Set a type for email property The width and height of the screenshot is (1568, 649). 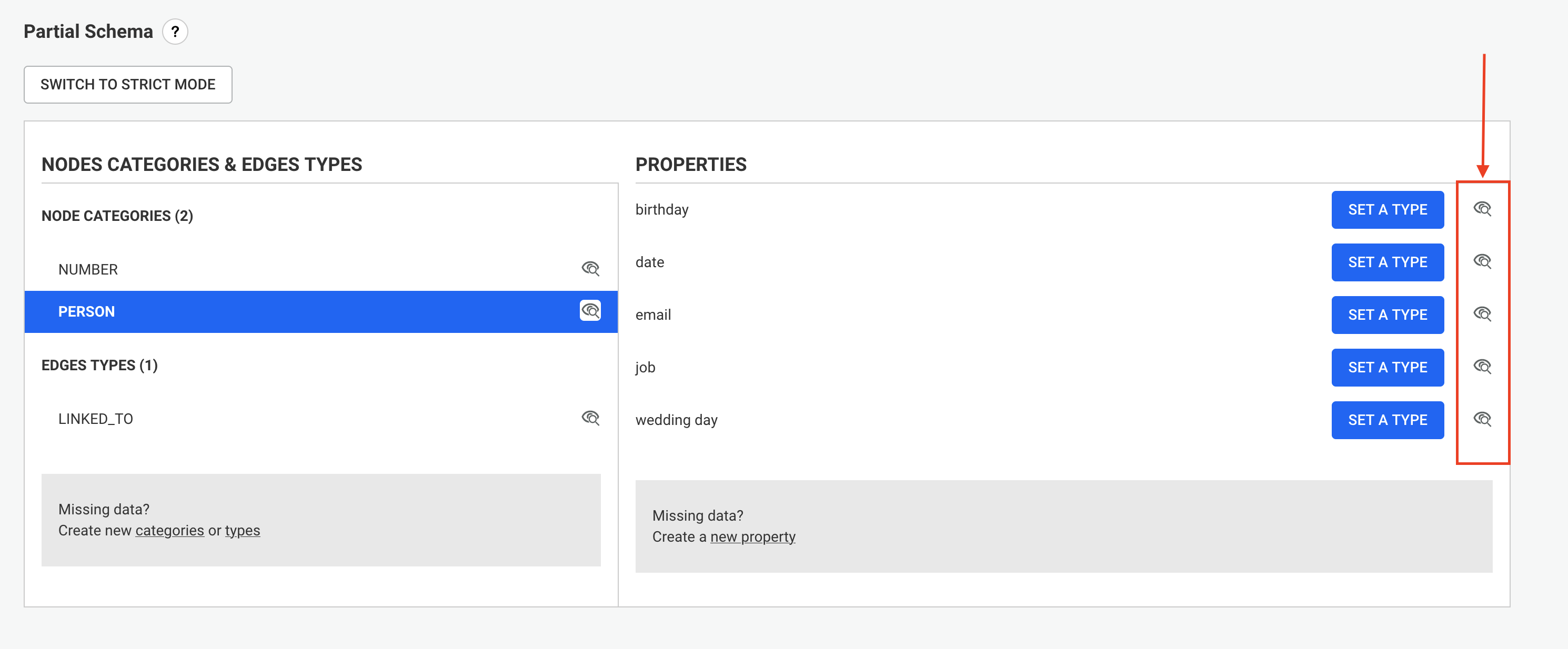click(1387, 315)
